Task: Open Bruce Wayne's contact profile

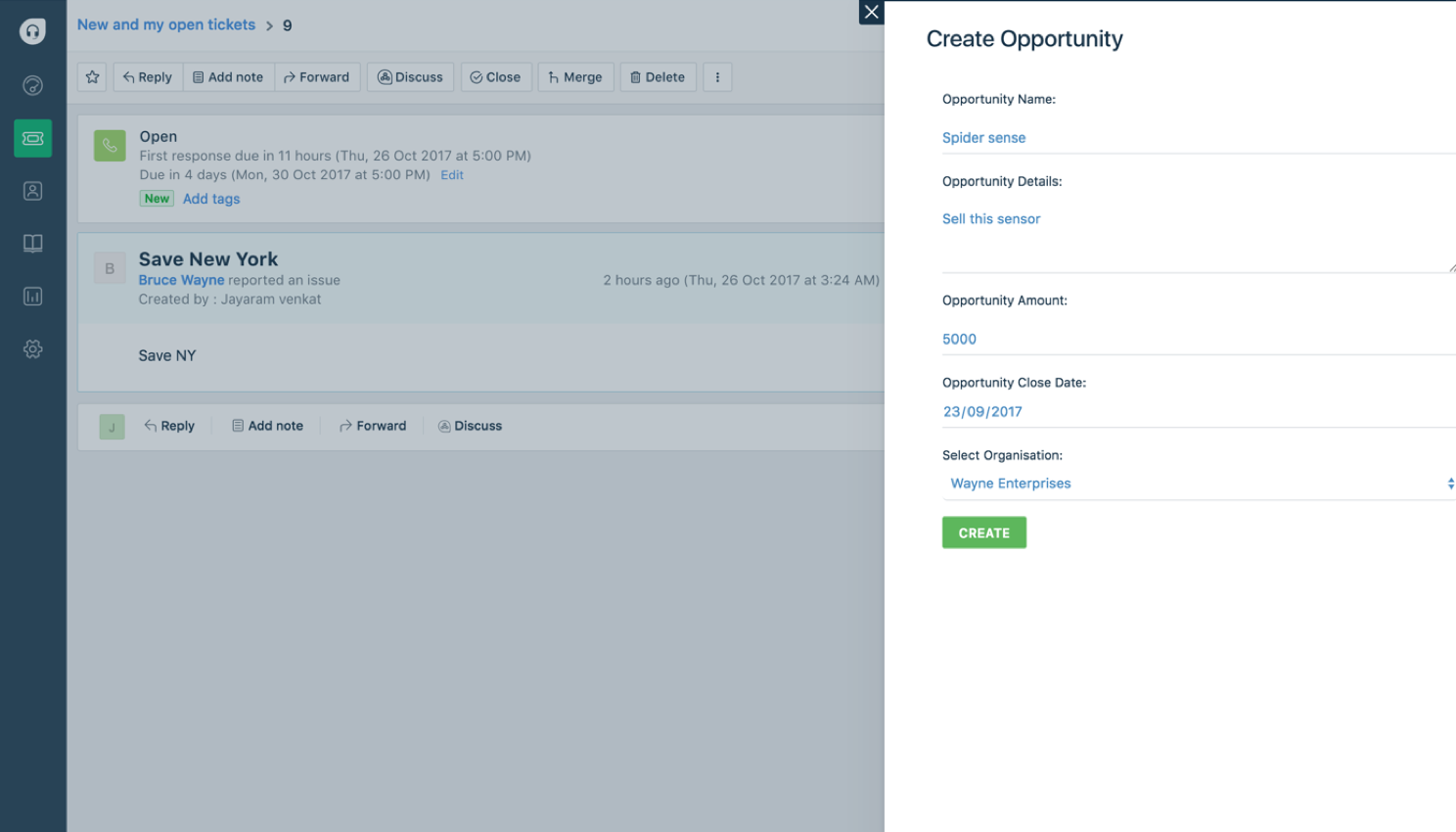Action: click(x=181, y=280)
